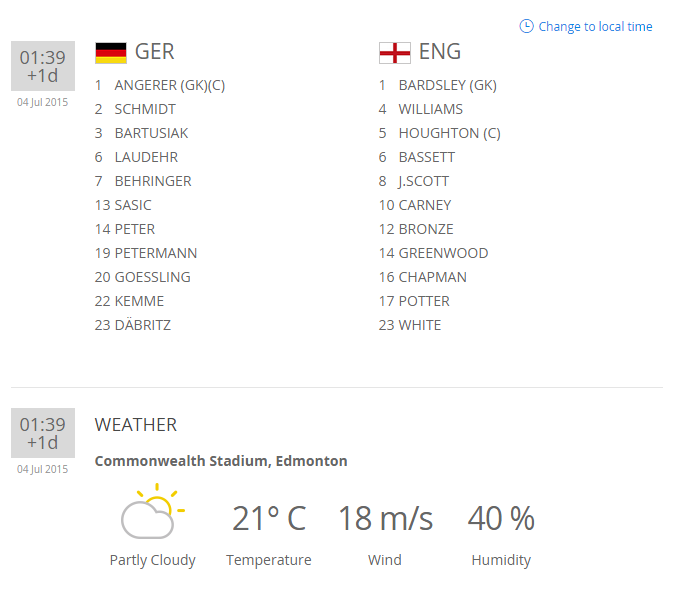Select the ENG team heading
Image resolution: width=679 pixels, height=593 pixels.
[x=440, y=52]
